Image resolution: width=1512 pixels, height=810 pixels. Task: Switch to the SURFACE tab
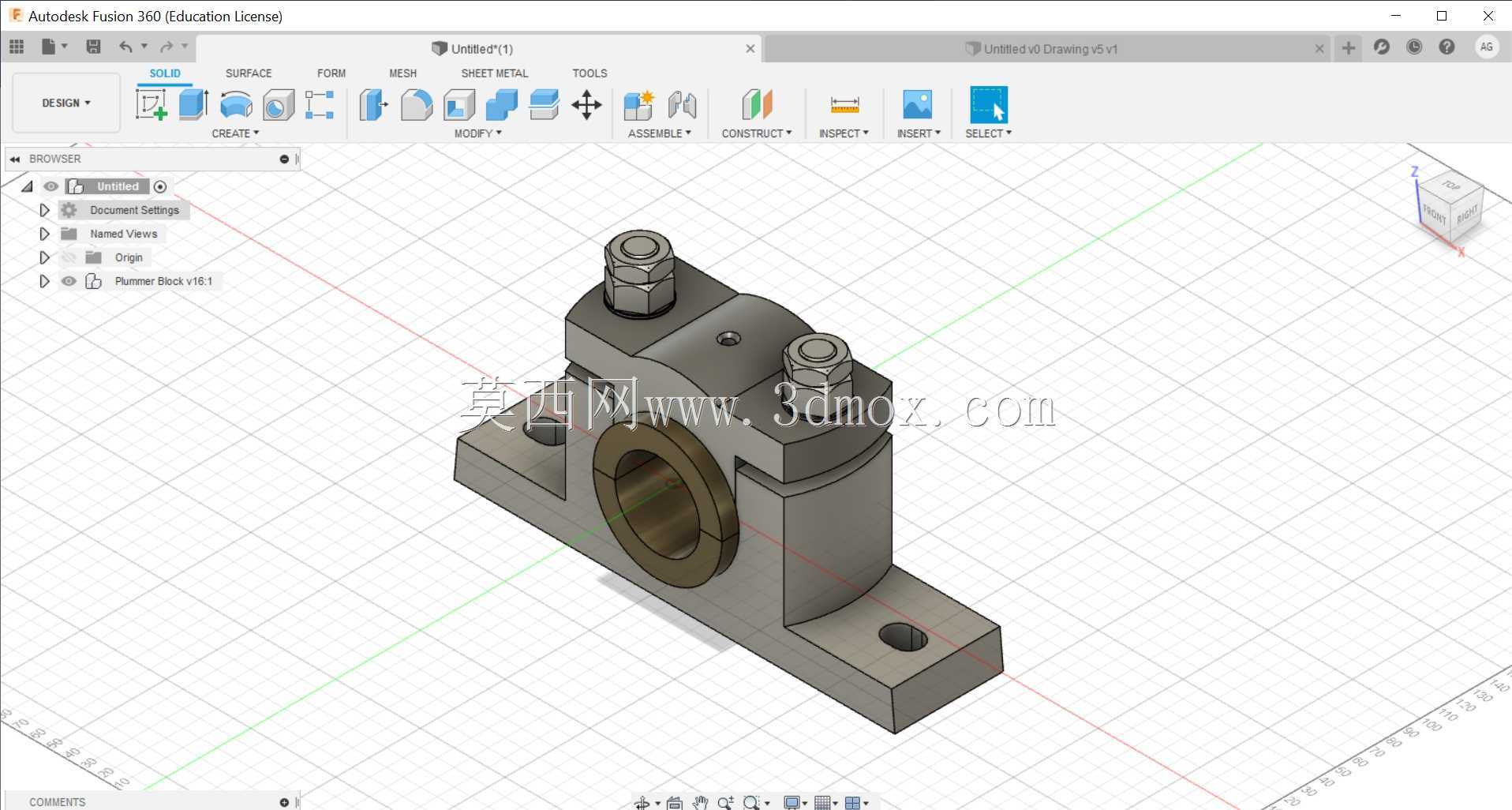(249, 73)
